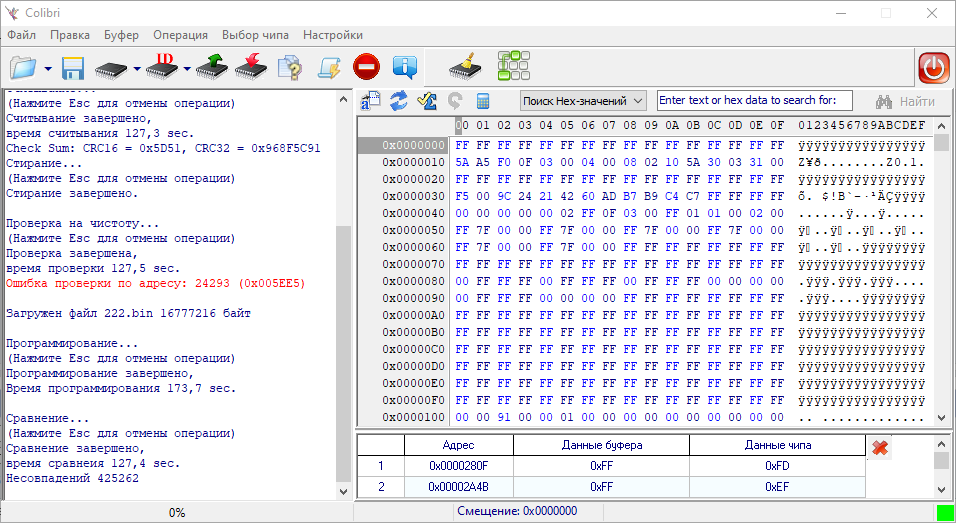Select mismatch row with address 0x0000280F

coord(458,466)
